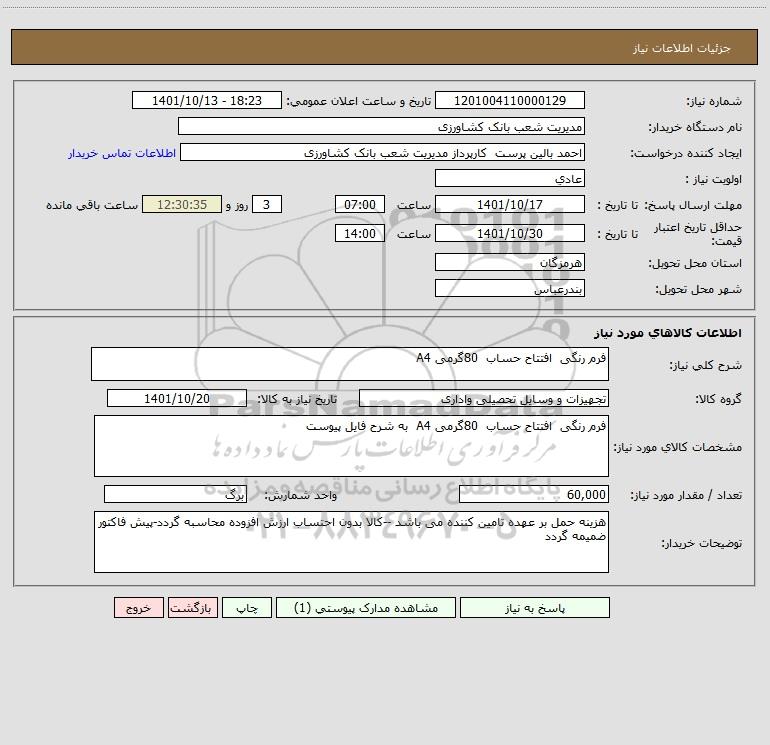The height and width of the screenshot is (745, 770).
Task: Click the ساعت باقی مانده label
Action: click(x=92, y=205)
